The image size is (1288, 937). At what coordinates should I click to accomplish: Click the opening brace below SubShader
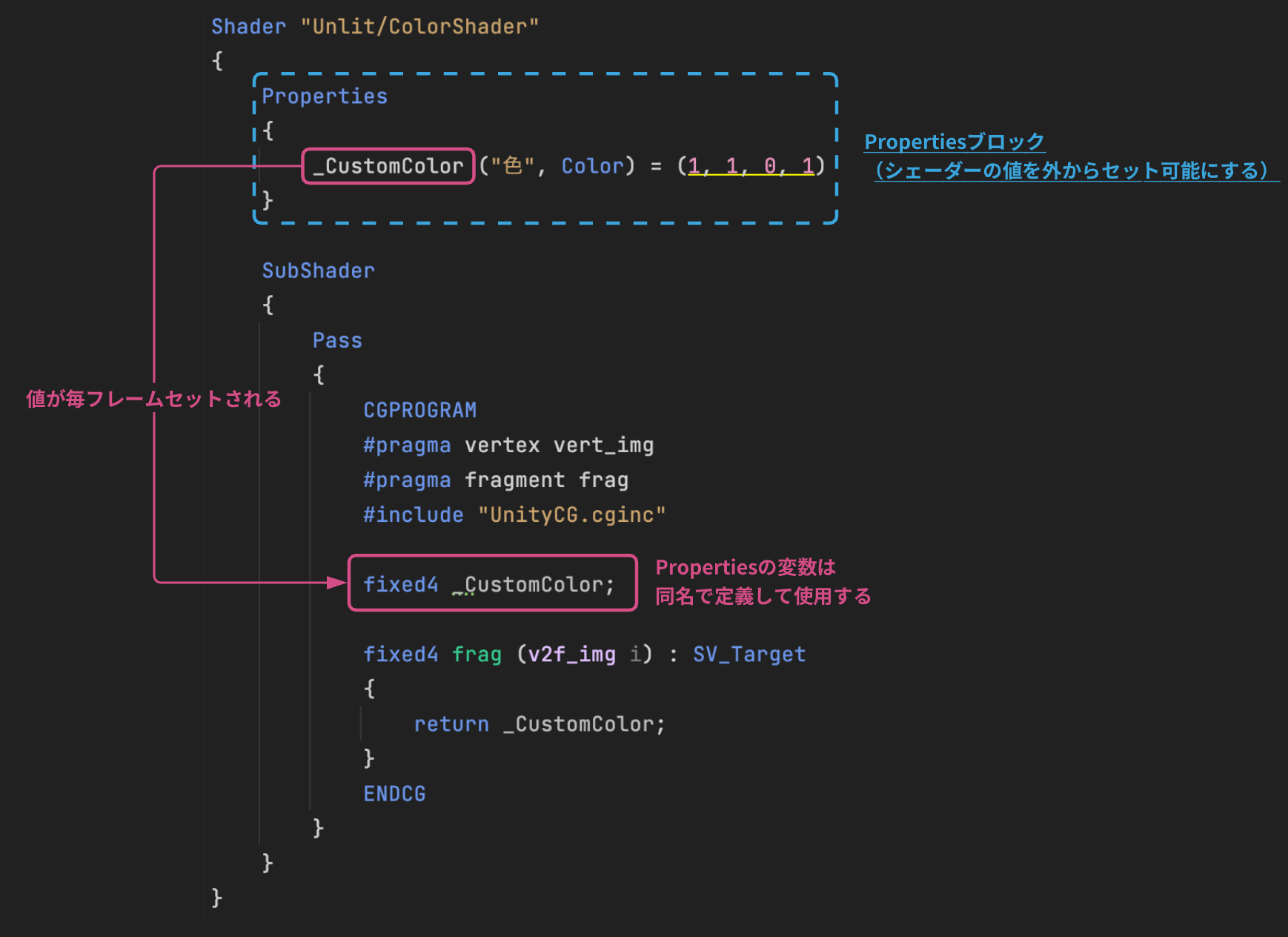pyautogui.click(x=268, y=305)
